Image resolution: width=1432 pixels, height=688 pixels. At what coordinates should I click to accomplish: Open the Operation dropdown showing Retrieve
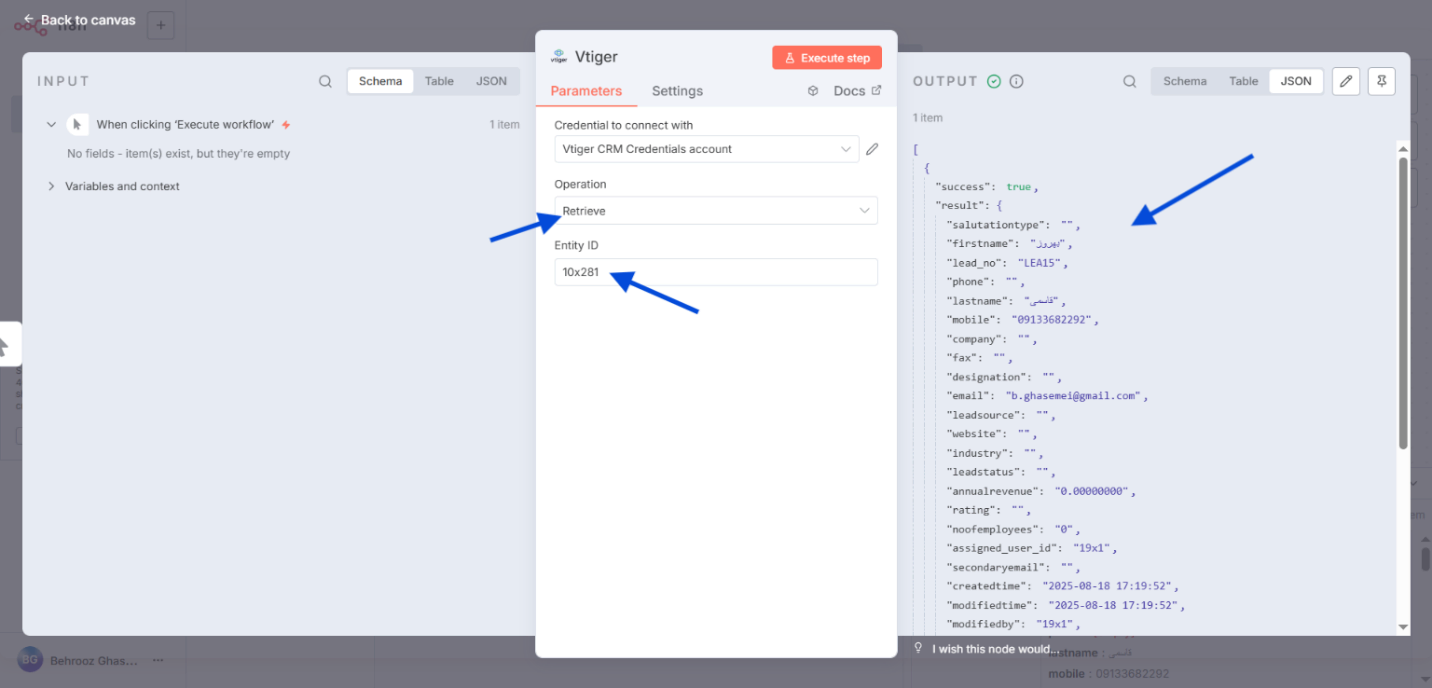715,211
